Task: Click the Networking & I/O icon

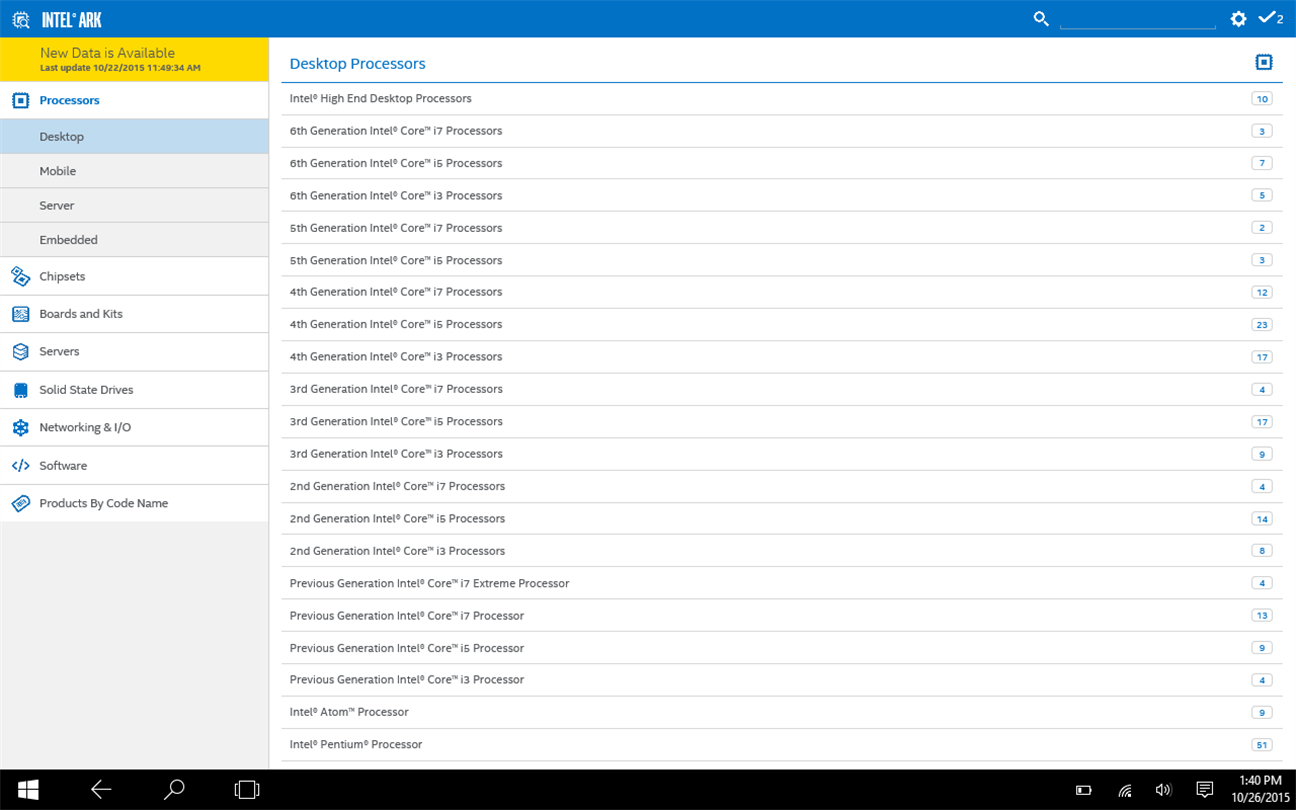Action: click(x=20, y=427)
